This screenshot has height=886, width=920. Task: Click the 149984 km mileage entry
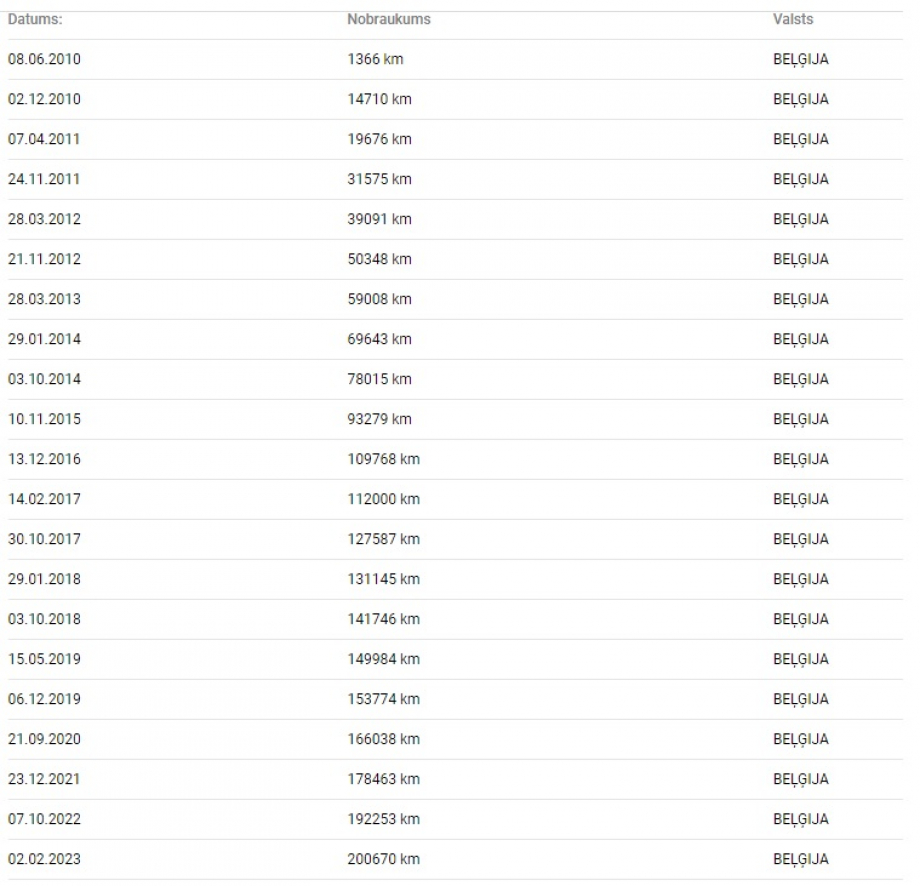tap(383, 659)
